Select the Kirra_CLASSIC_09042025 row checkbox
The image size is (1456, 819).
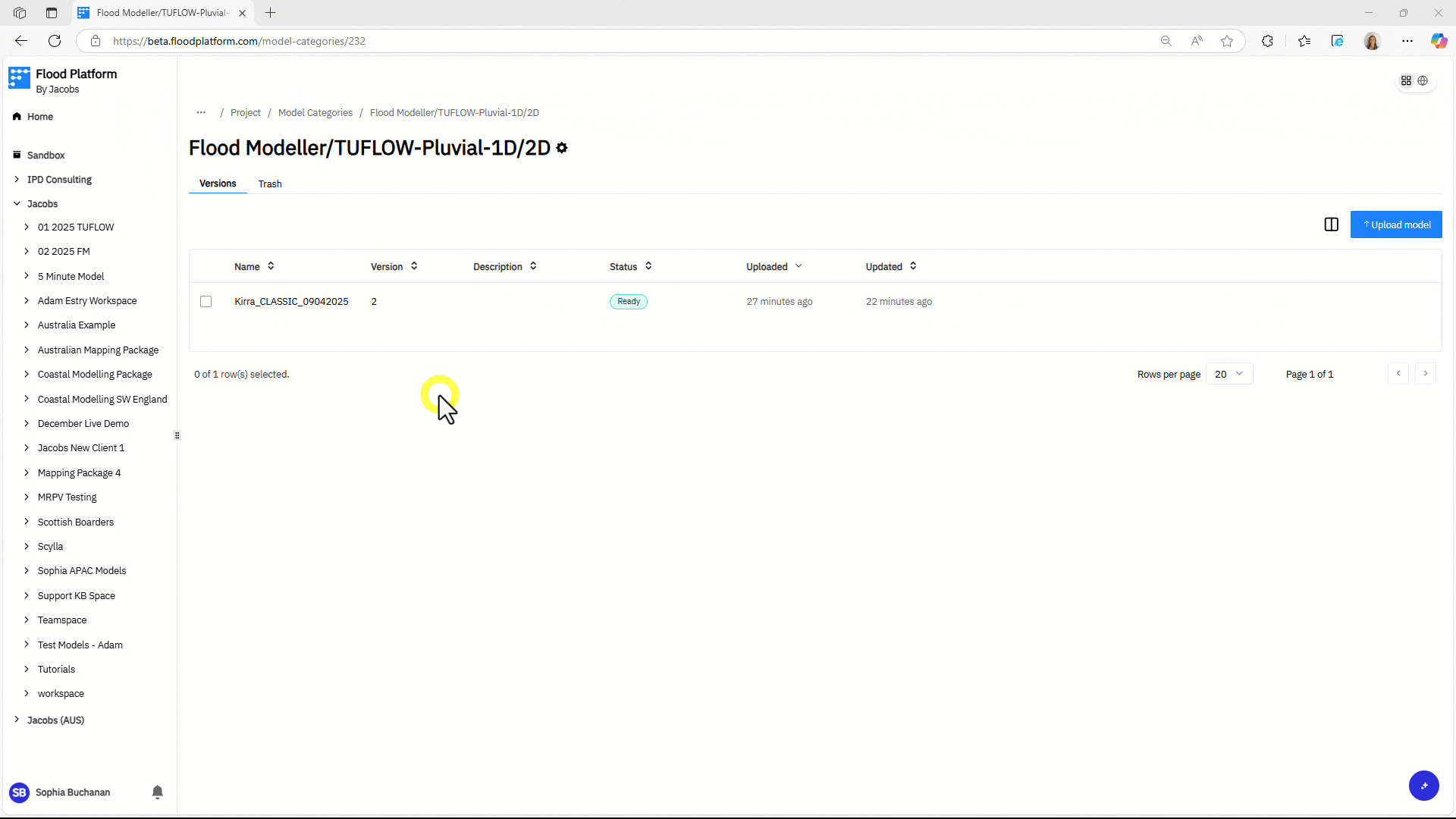coord(206,302)
